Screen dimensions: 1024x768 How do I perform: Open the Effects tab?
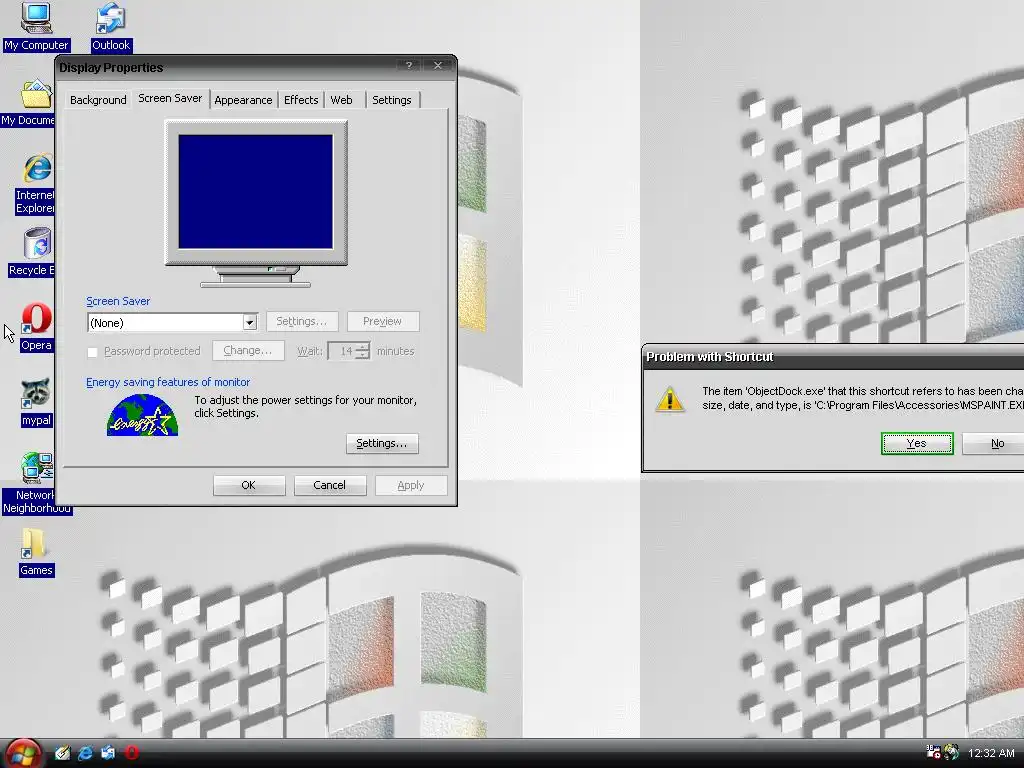pyautogui.click(x=301, y=100)
